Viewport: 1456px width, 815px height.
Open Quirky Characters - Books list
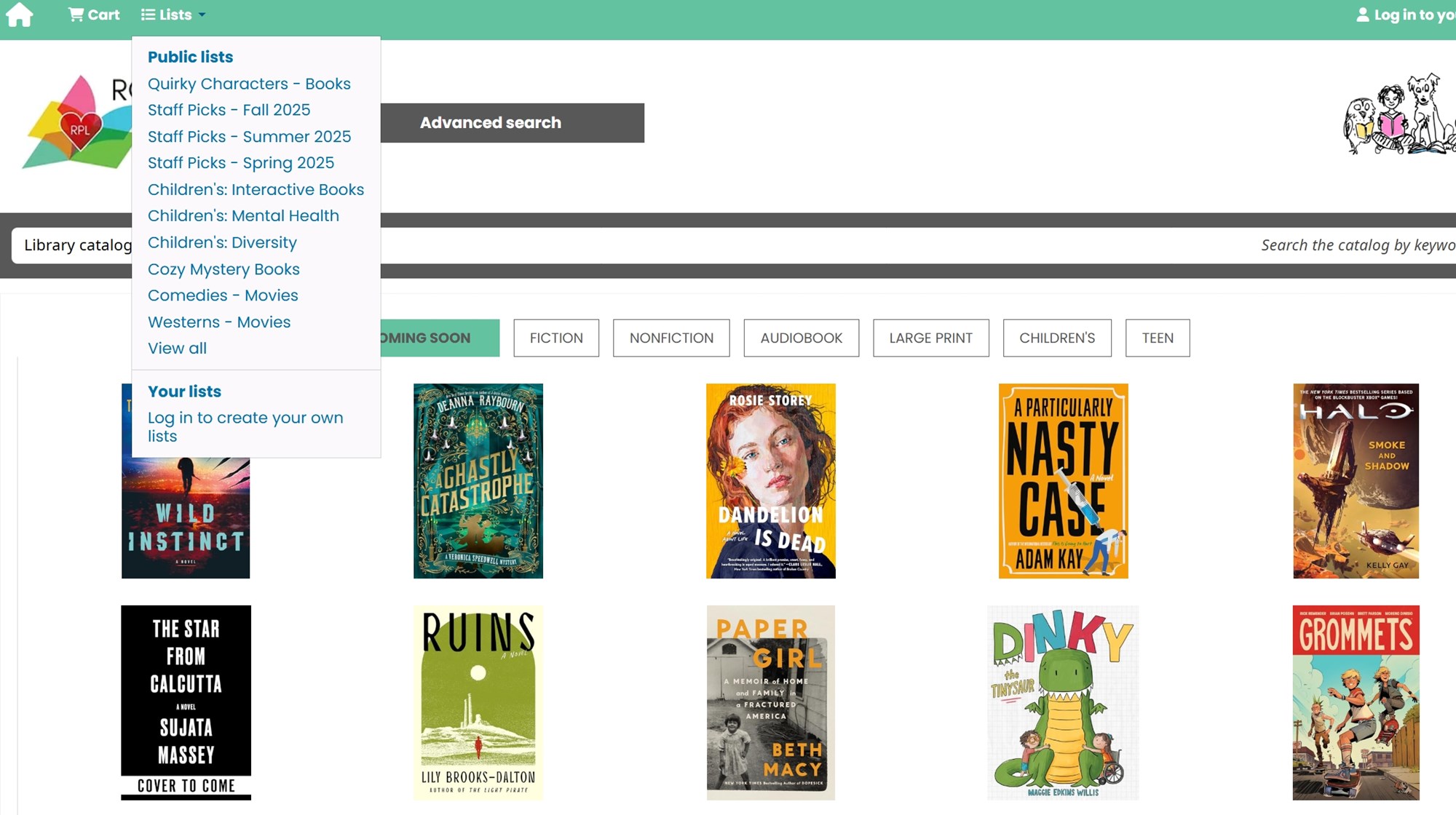(249, 84)
